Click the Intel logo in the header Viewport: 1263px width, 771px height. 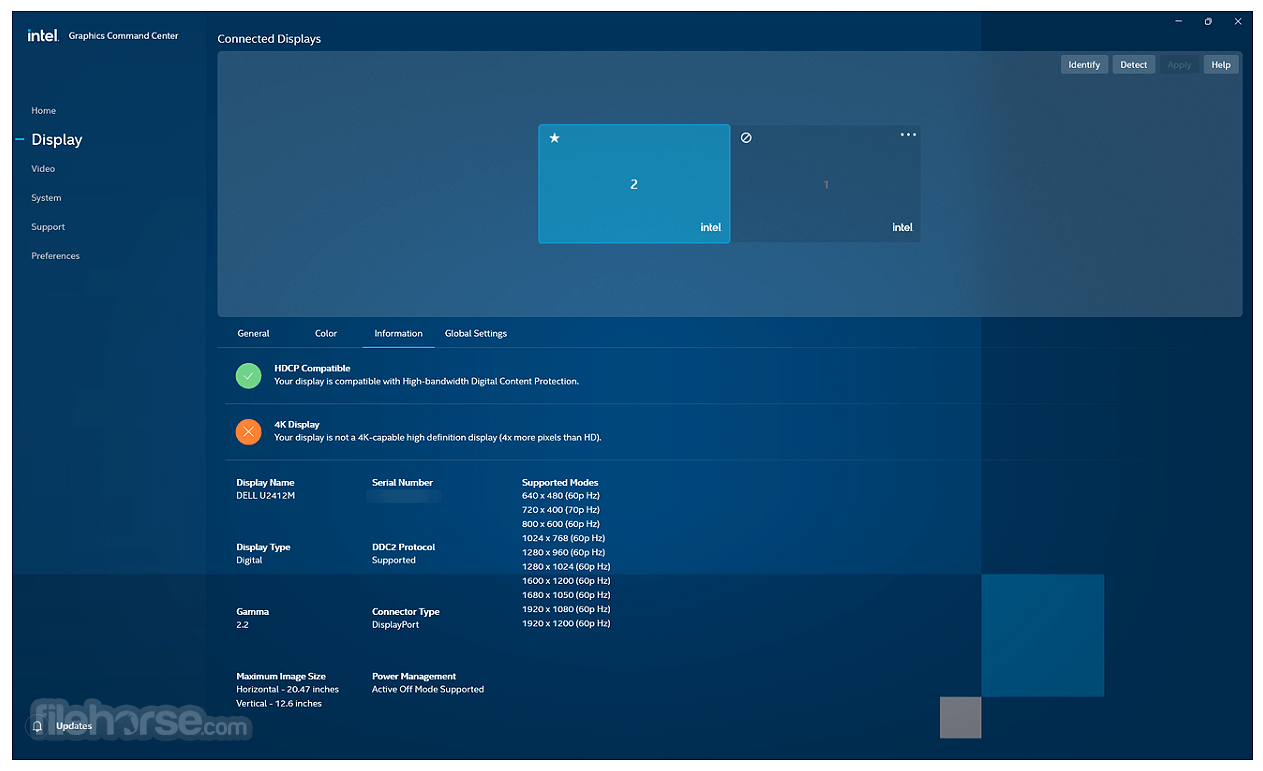[43, 35]
